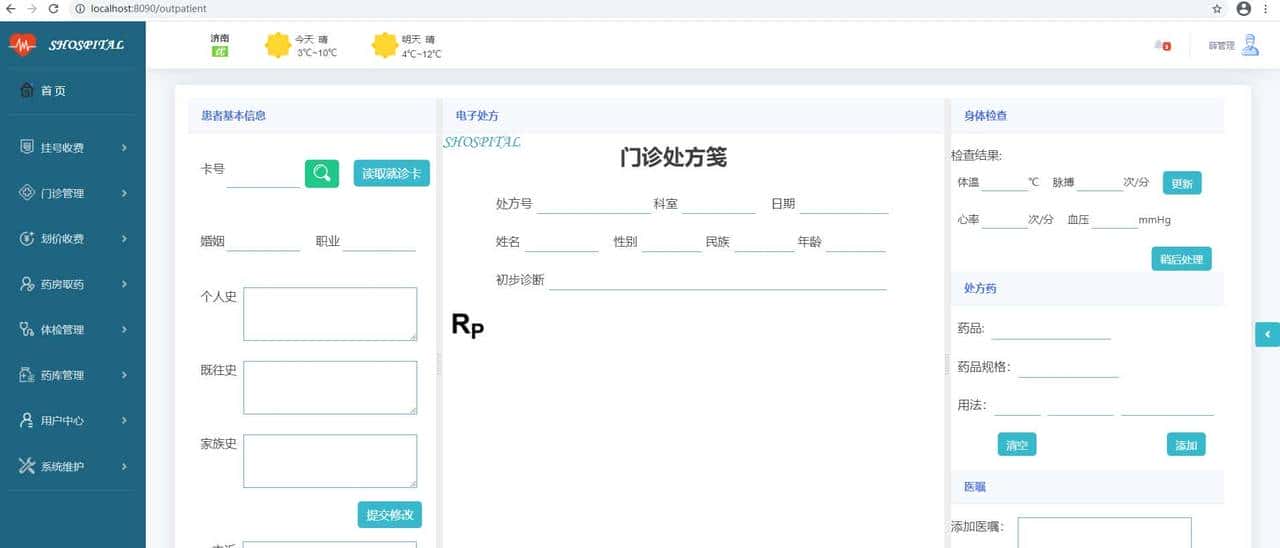Click the 处方号 input field
Image resolution: width=1280 pixels, height=548 pixels.
594,204
